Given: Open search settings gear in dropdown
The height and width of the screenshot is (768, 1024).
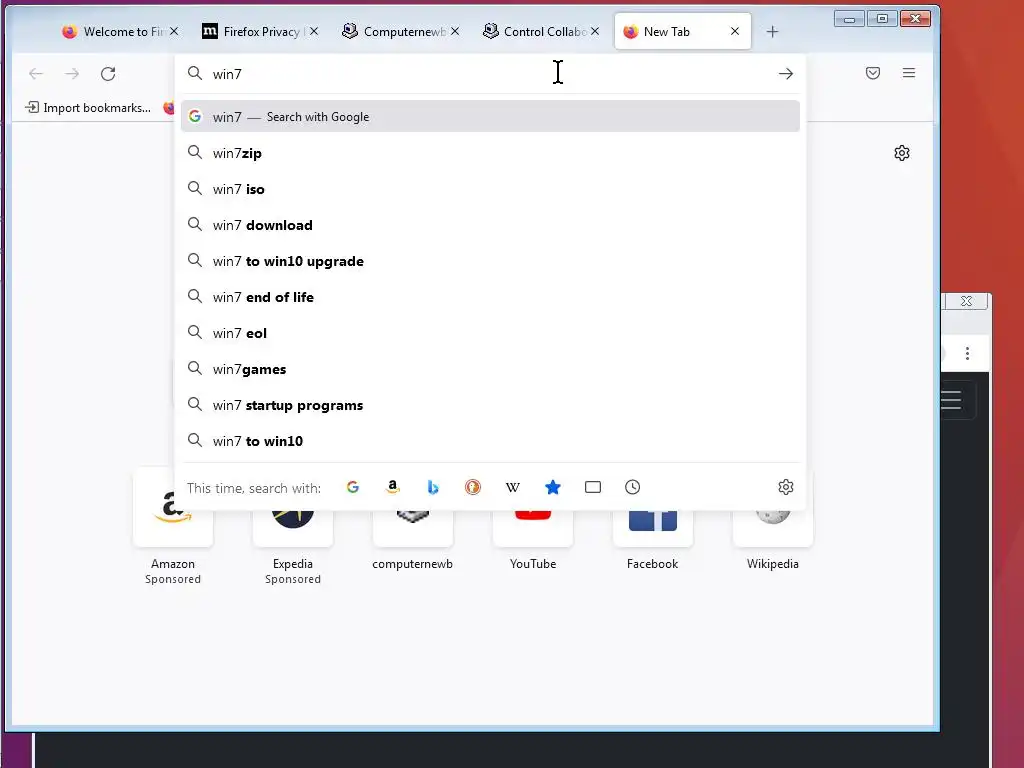Looking at the screenshot, I should [786, 487].
